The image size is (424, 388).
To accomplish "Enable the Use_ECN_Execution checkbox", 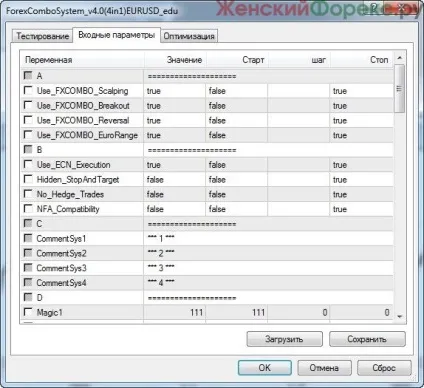I will [x=28, y=164].
